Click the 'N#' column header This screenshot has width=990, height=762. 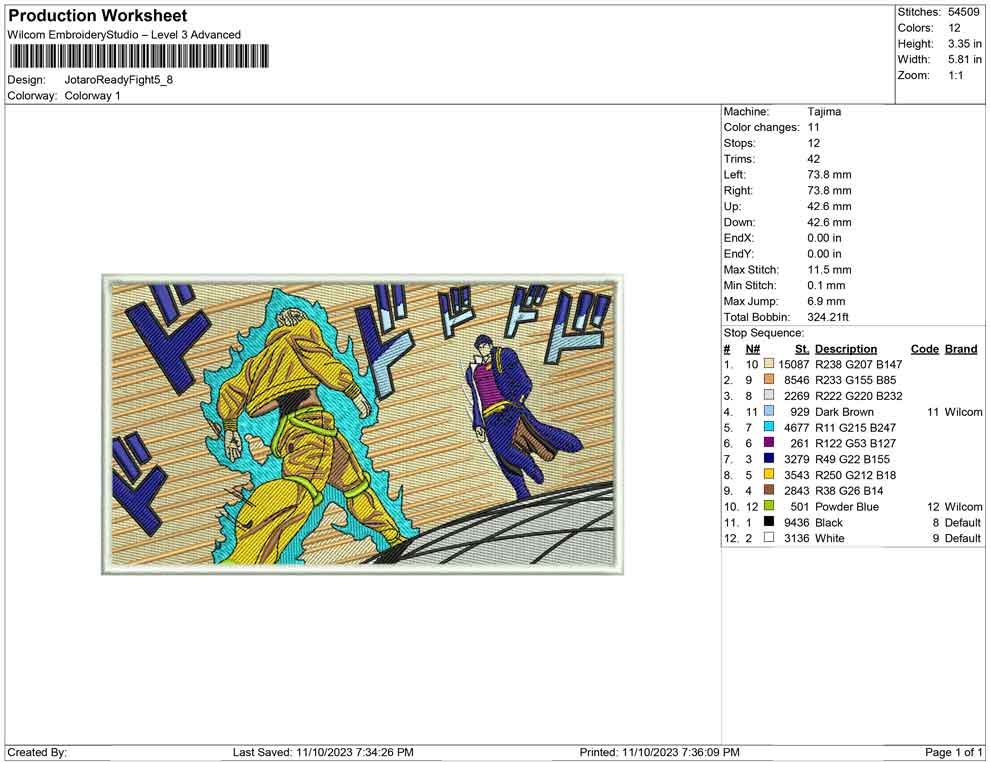[753, 349]
